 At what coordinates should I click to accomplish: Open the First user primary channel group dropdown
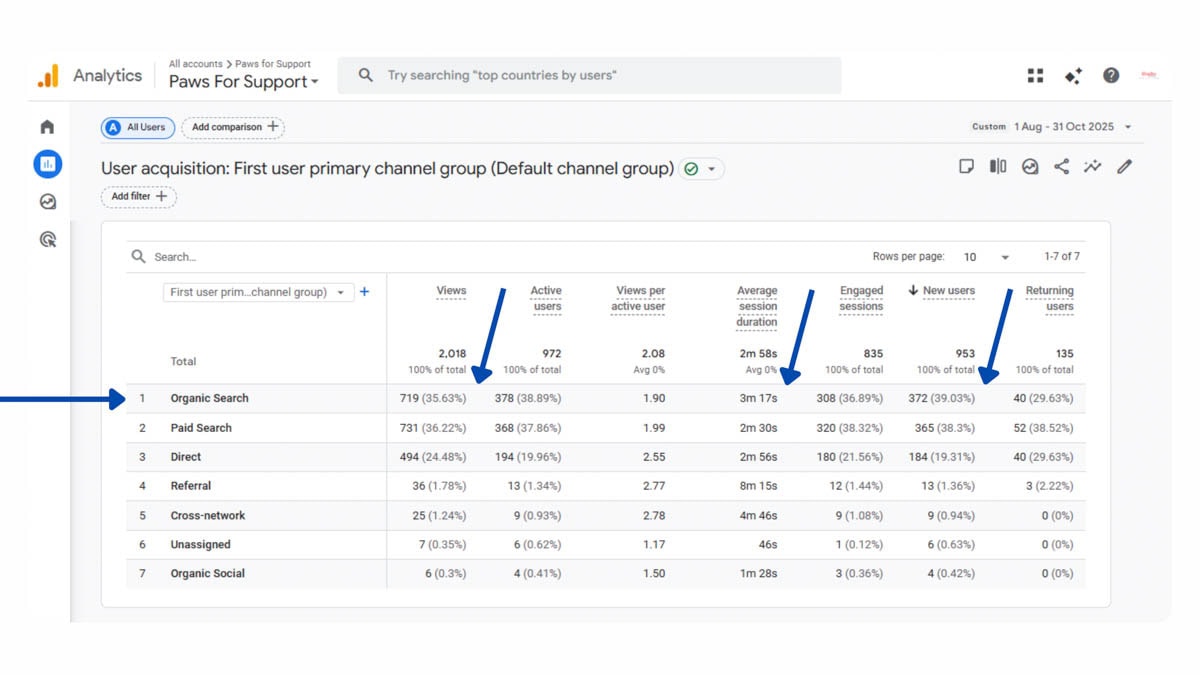(258, 292)
